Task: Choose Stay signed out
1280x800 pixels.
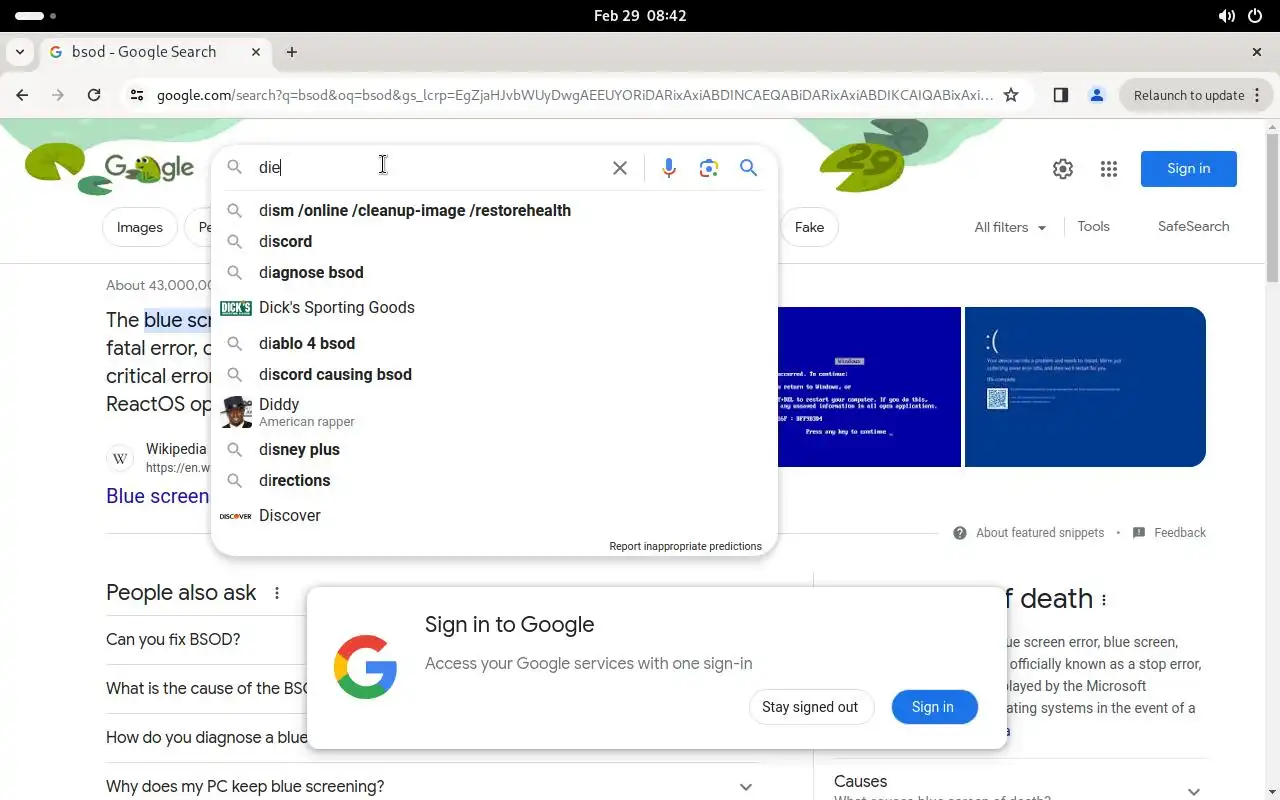Action: (810, 707)
